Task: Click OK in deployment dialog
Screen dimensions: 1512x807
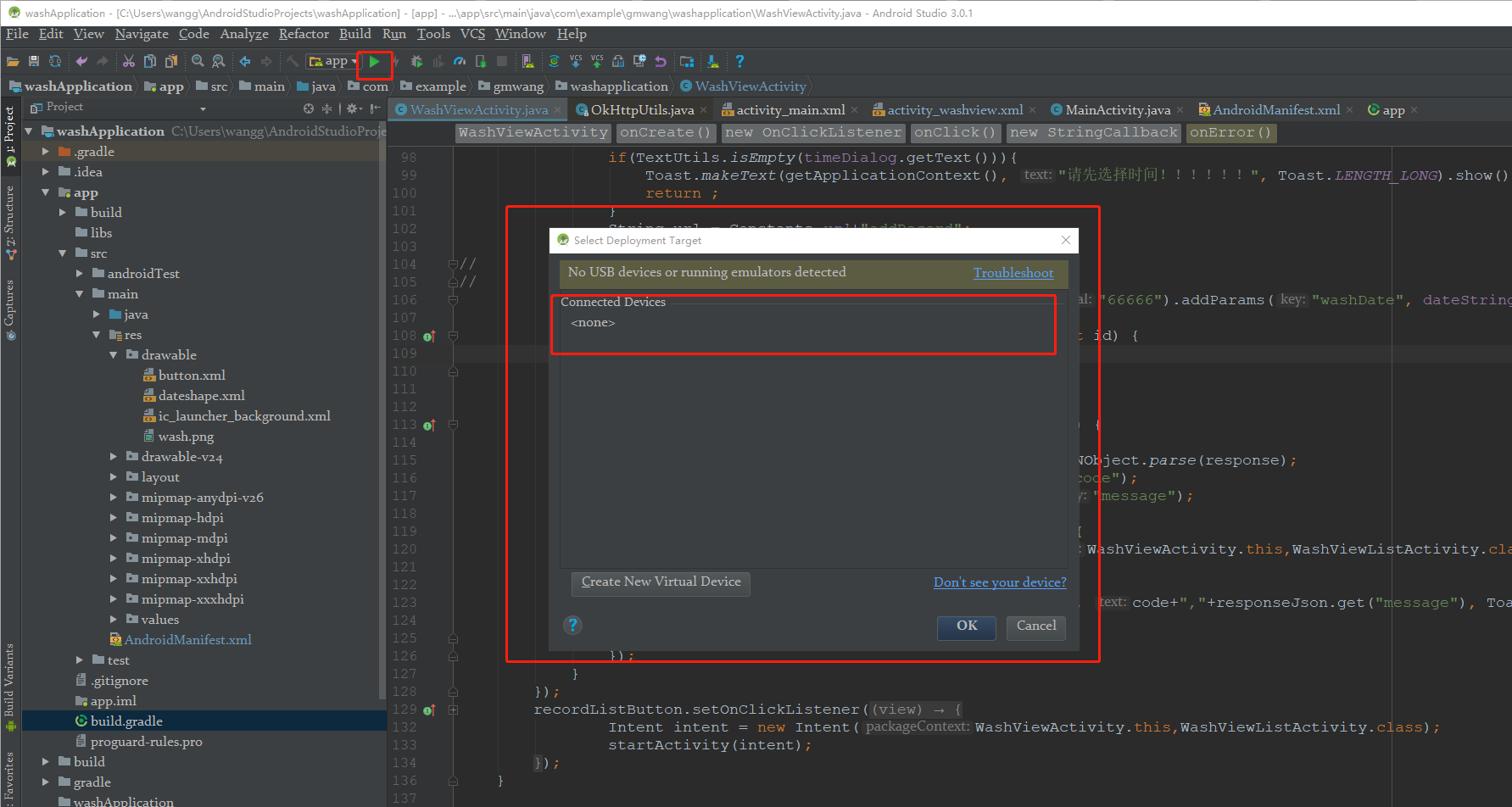Action: tap(967, 626)
